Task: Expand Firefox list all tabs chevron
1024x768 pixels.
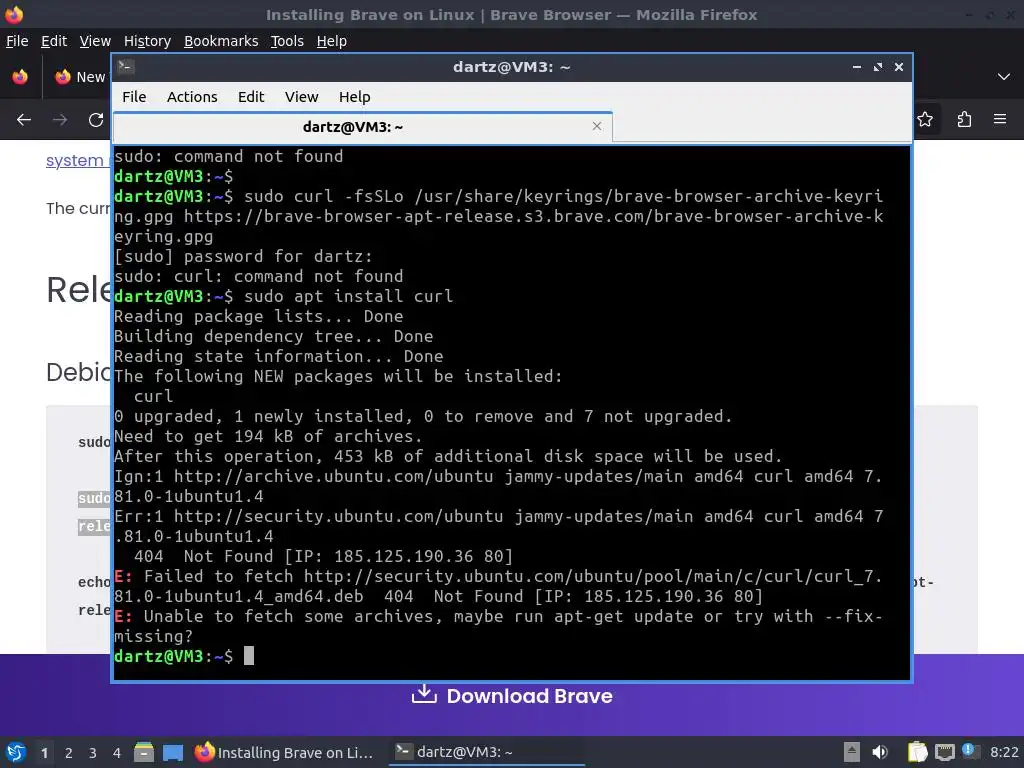Action: click(1004, 77)
